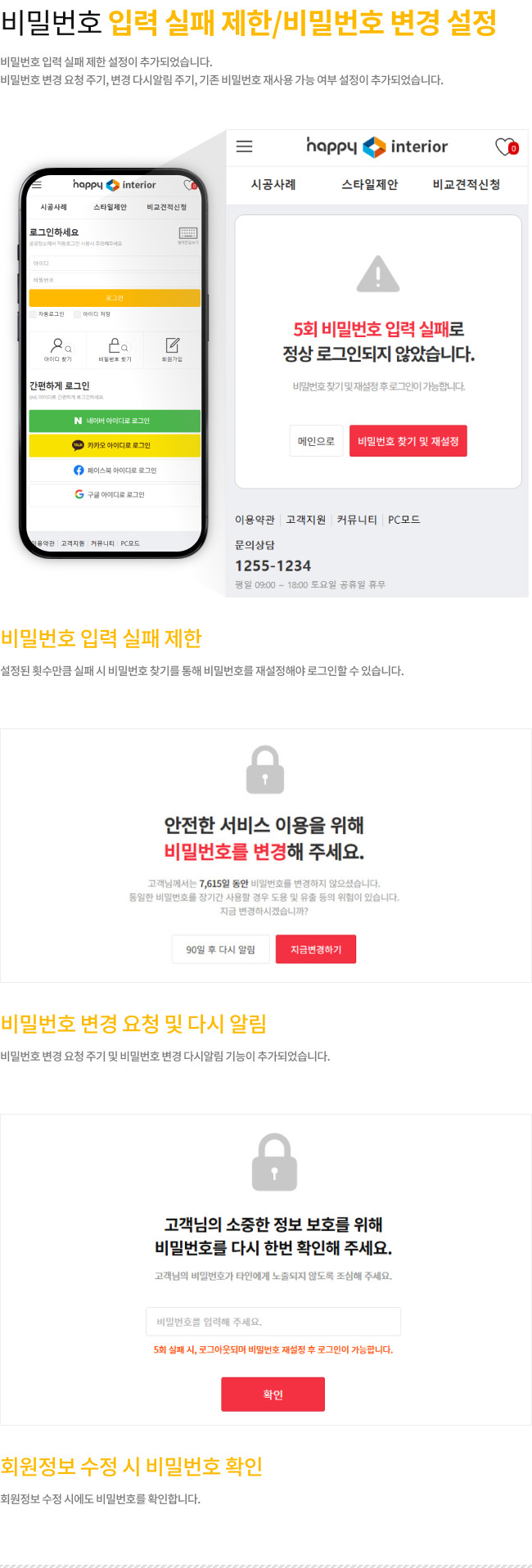This screenshot has width=532, height=1568.
Task: Open the hamburger menu in enlarged header
Action: (244, 146)
